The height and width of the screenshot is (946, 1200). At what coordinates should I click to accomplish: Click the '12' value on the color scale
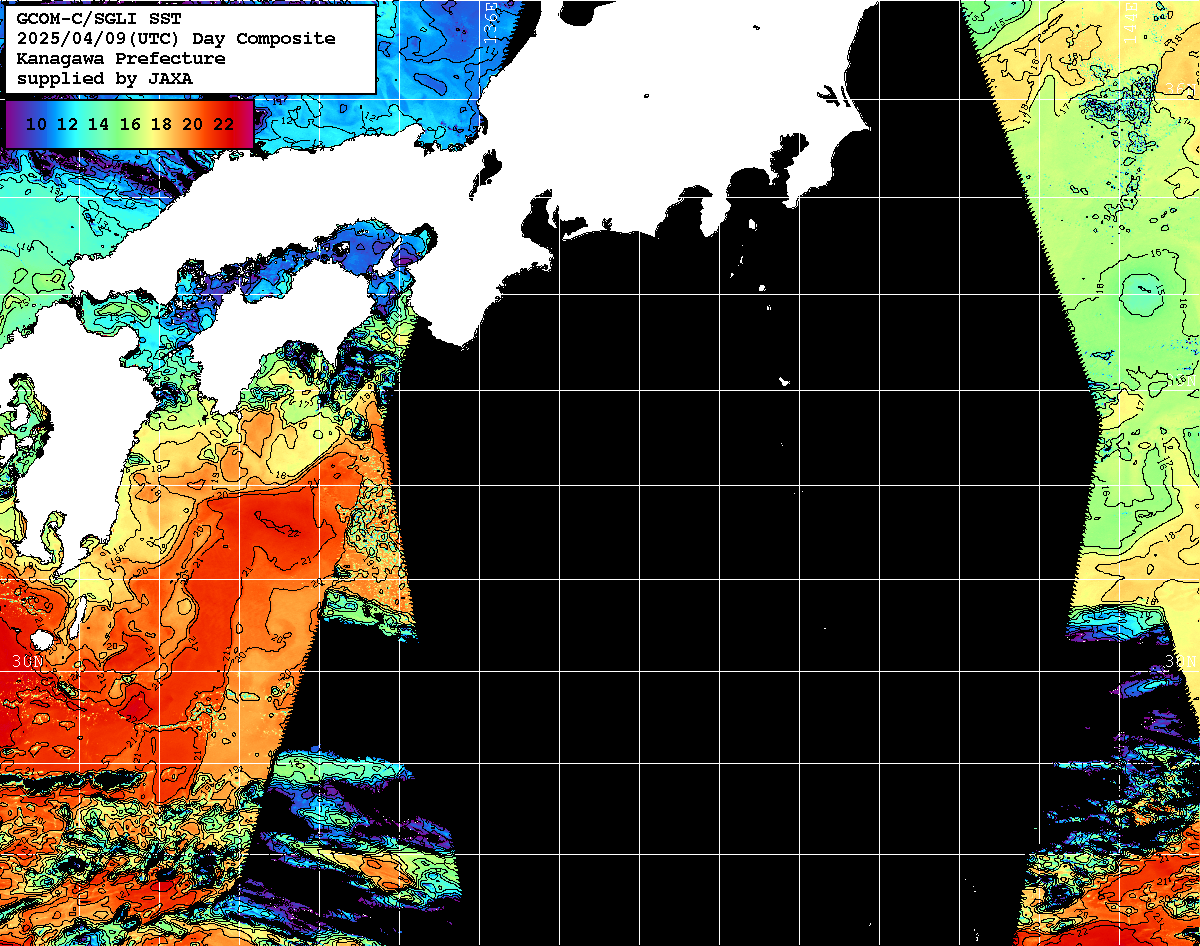pos(68,124)
